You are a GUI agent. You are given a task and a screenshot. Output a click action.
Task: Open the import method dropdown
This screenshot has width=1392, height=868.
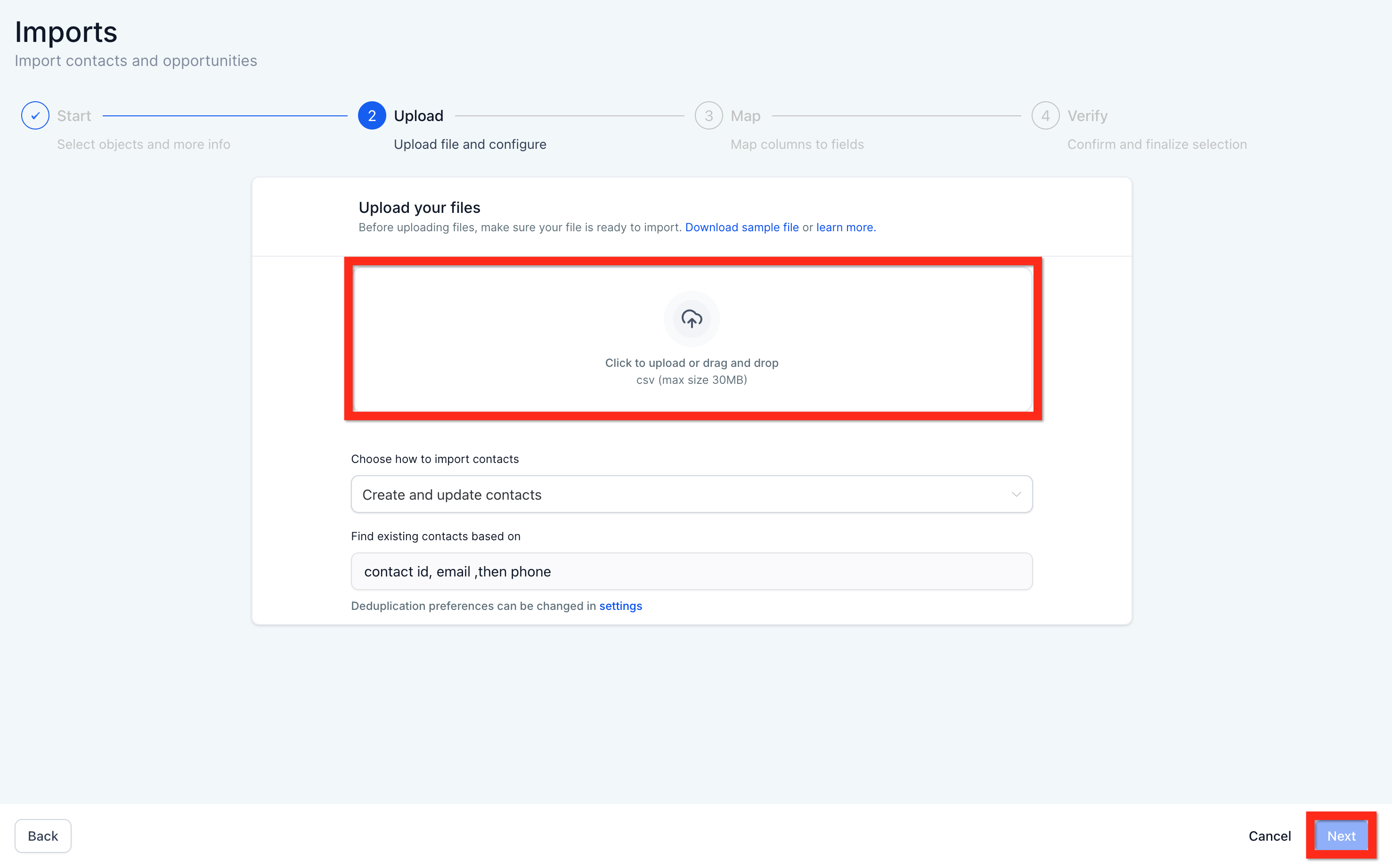(x=691, y=494)
